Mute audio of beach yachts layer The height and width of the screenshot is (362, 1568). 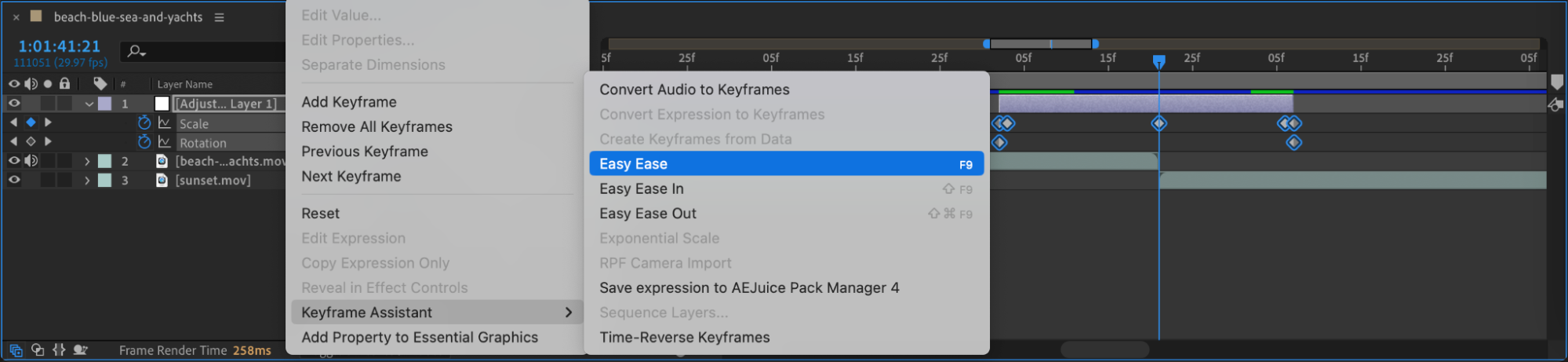(31, 161)
